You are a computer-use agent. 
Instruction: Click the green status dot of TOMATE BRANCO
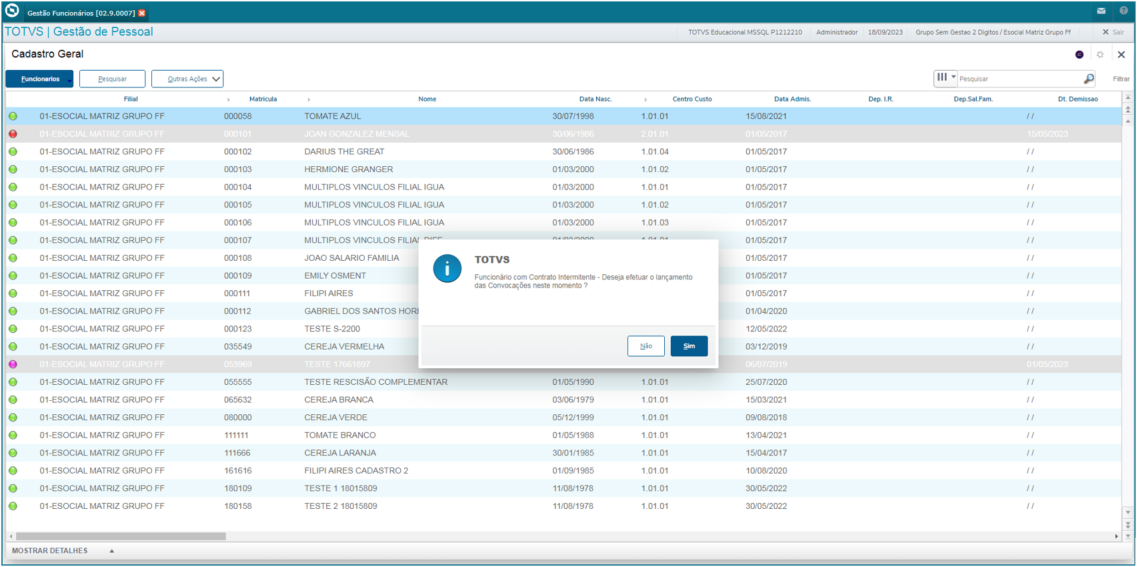(x=13, y=435)
